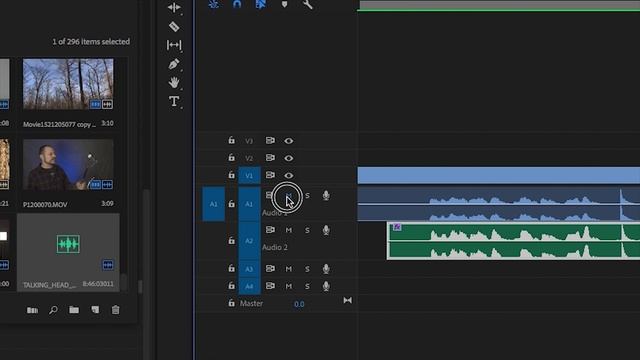Toggle sync lock on Audio 2 track
The width and height of the screenshot is (640, 360).
click(270, 230)
